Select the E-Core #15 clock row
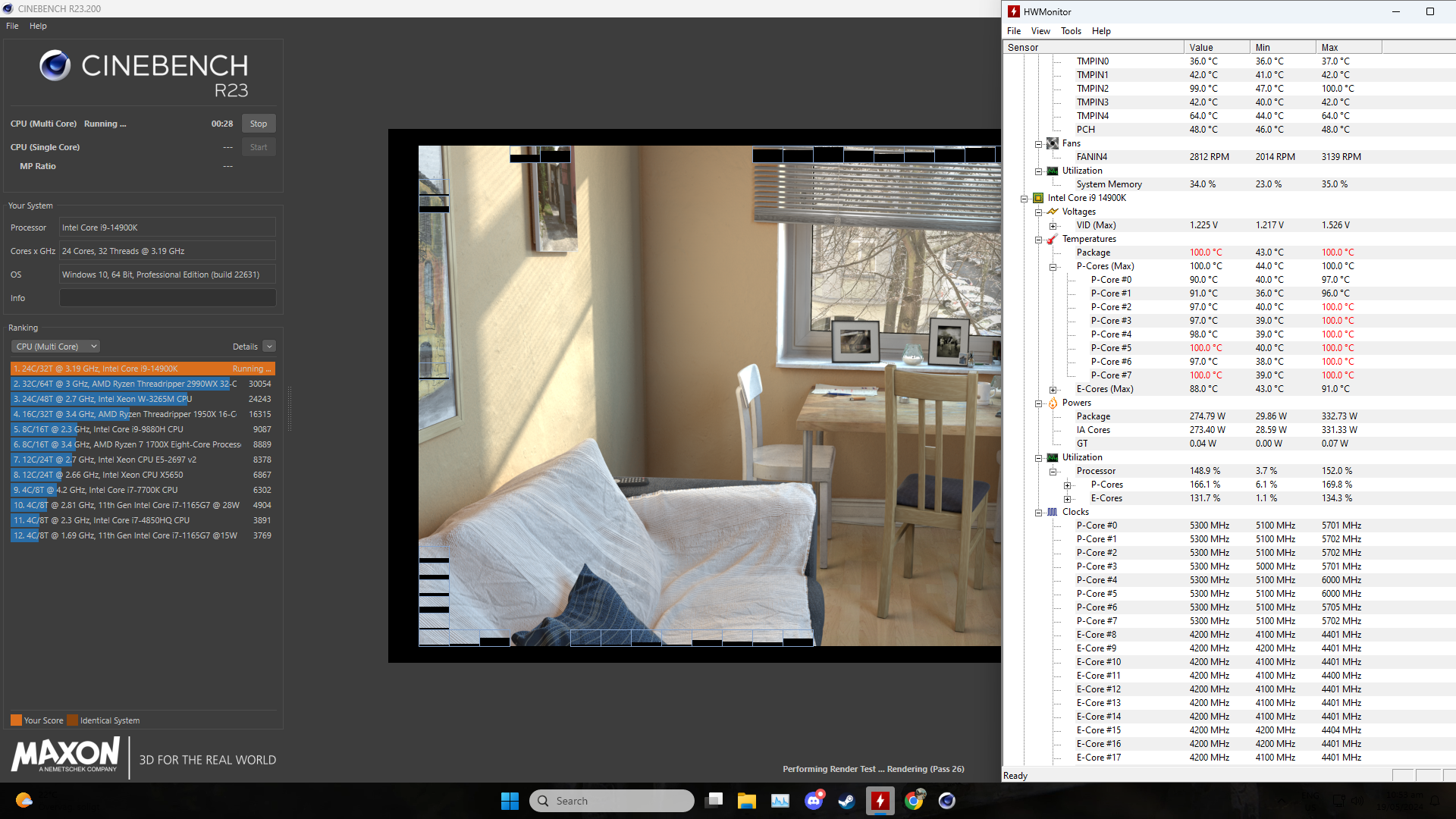 [1228, 730]
